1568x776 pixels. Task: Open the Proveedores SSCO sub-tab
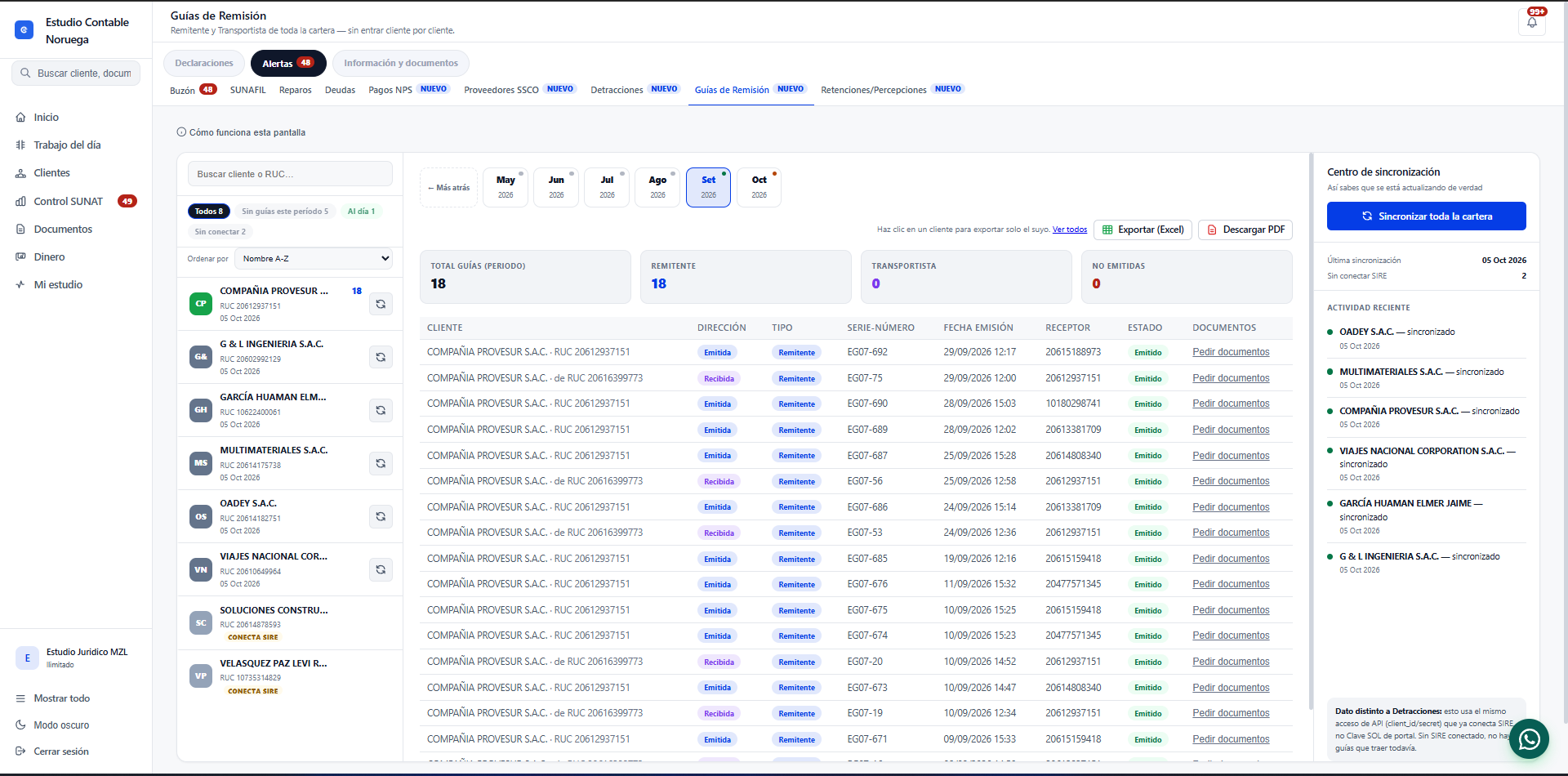coord(519,90)
